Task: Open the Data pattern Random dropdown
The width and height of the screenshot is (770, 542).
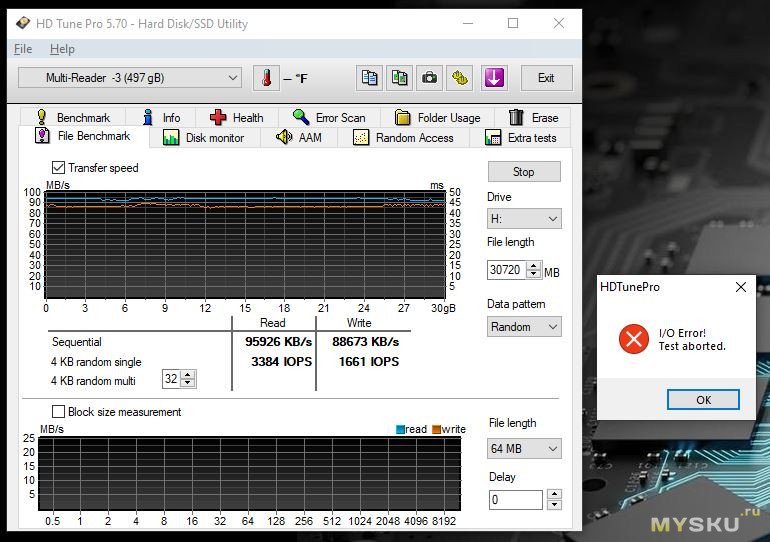Action: pos(524,326)
